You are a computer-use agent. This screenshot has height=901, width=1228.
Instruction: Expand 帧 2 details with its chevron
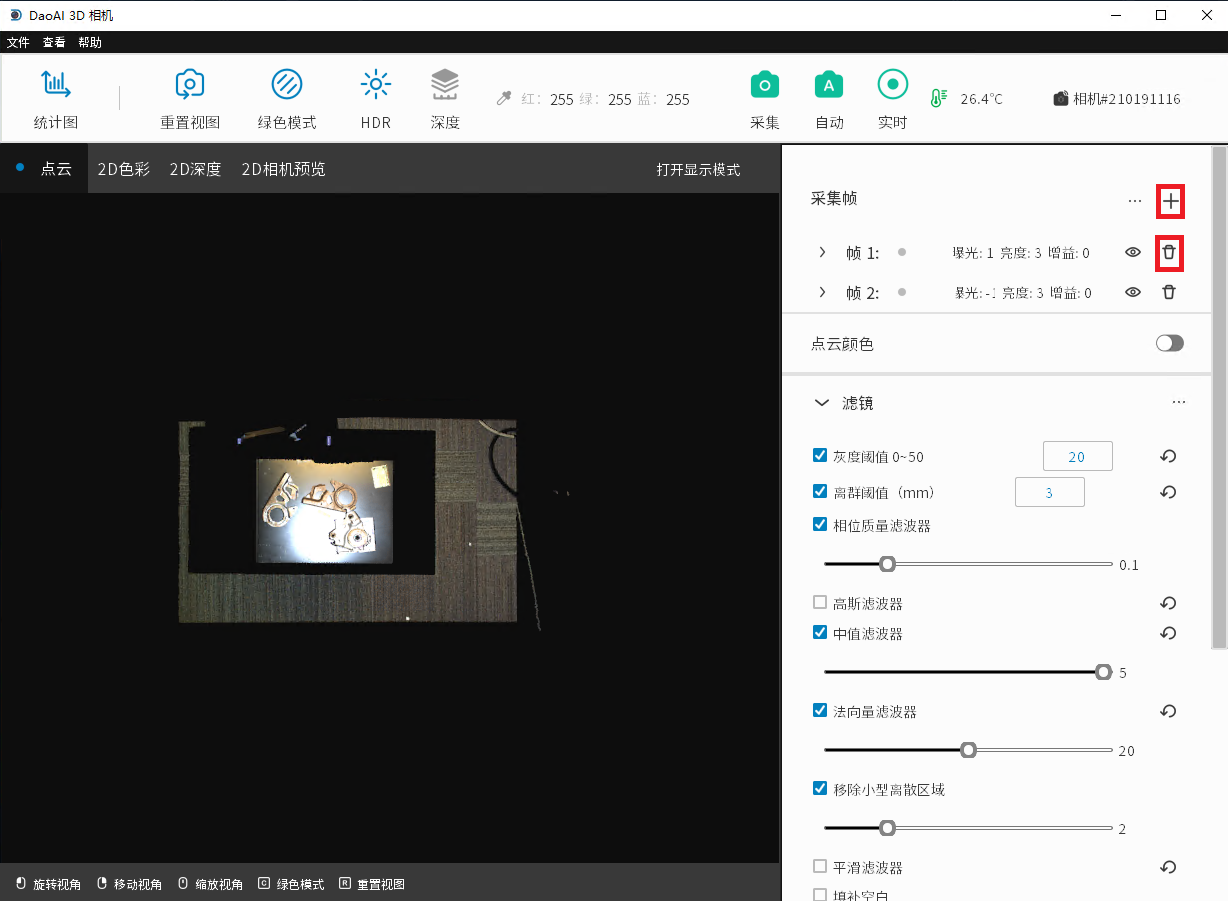pos(822,292)
